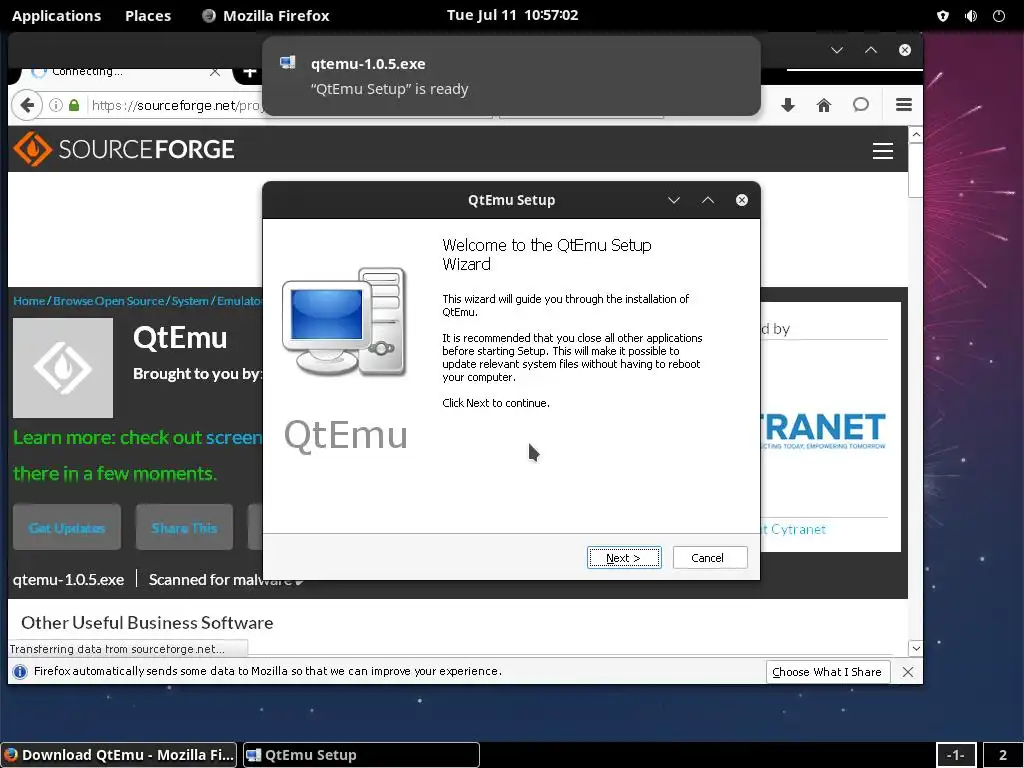The width and height of the screenshot is (1024, 768).
Task: Click the green padlock security icon
Action: point(74,105)
